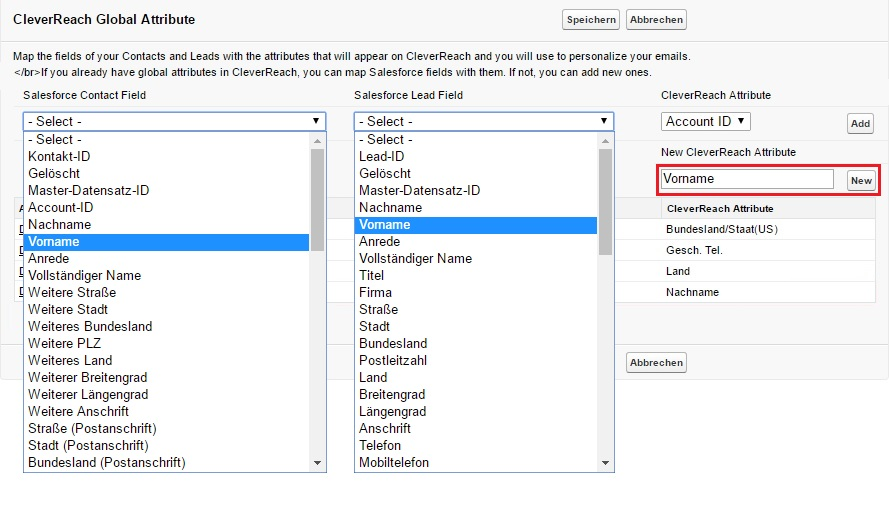Viewport: 889px width, 517px height.
Task: Click the Bundesland/Staat(US) attribute cell
Action: coord(768,230)
